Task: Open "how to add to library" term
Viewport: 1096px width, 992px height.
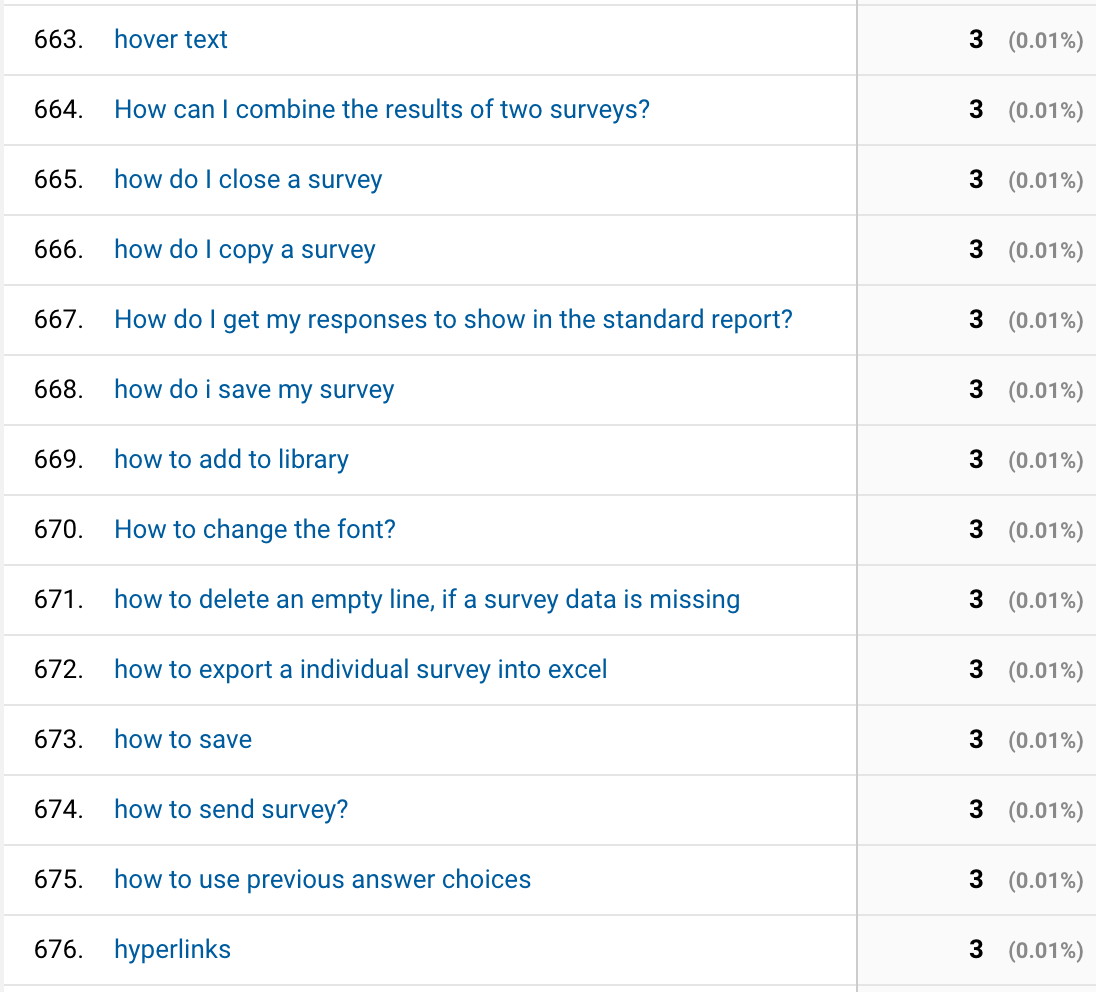Action: pyautogui.click(x=231, y=460)
